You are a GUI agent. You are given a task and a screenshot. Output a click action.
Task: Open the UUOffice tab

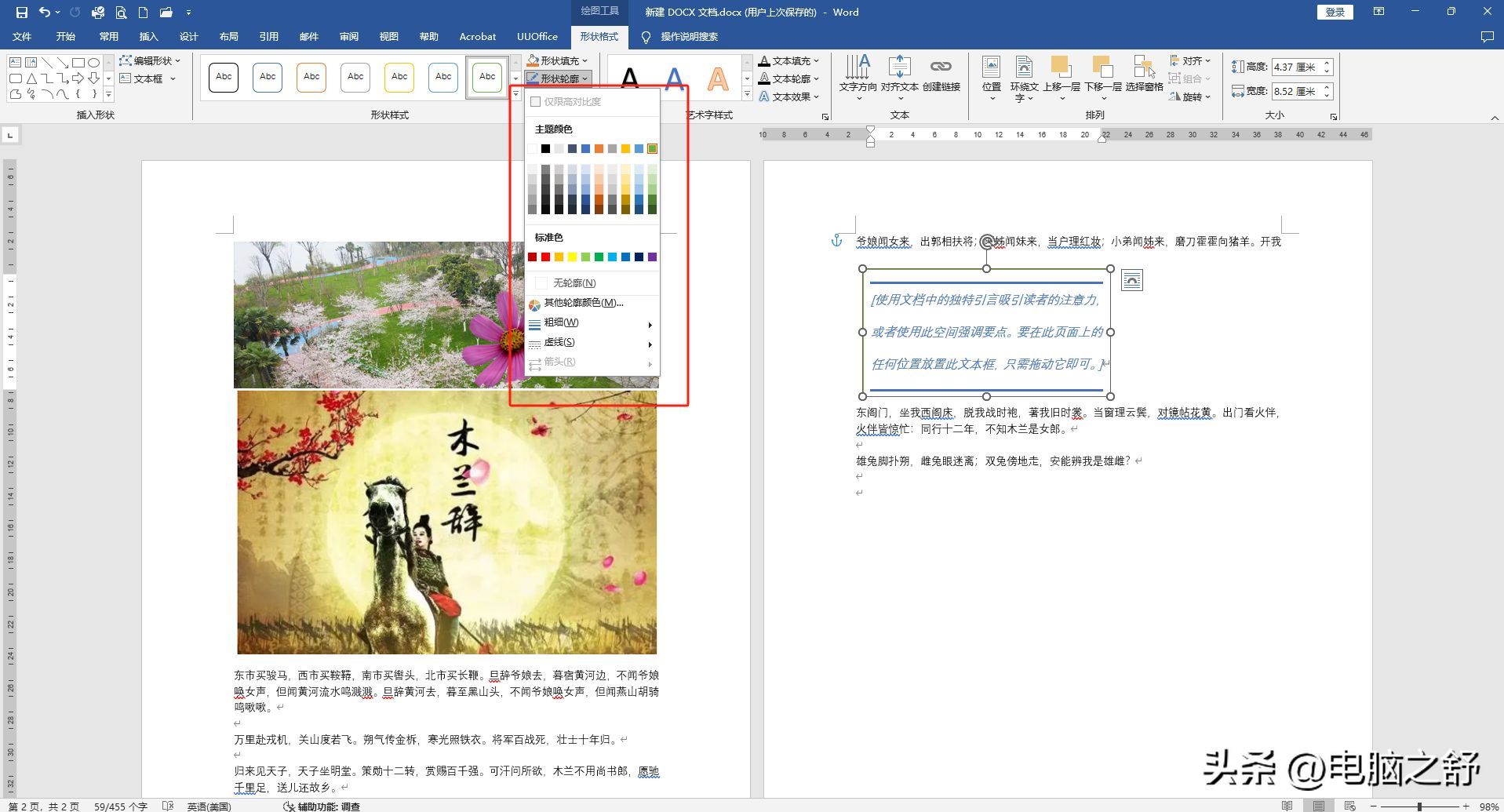point(537,37)
